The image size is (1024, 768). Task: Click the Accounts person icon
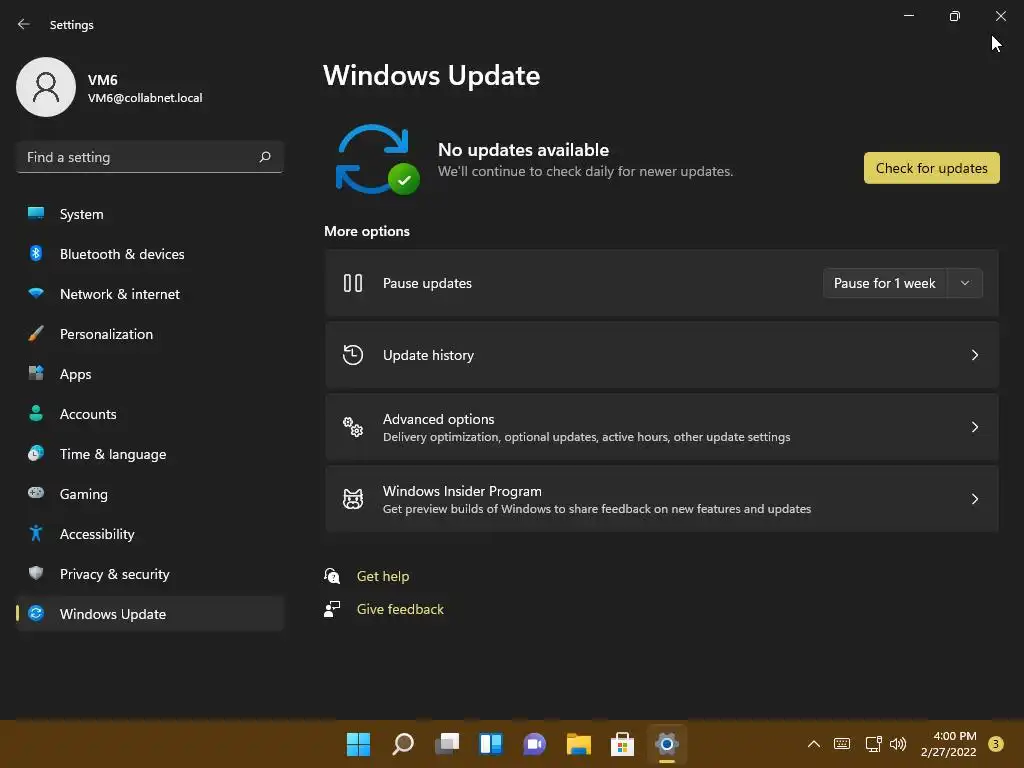click(x=36, y=413)
